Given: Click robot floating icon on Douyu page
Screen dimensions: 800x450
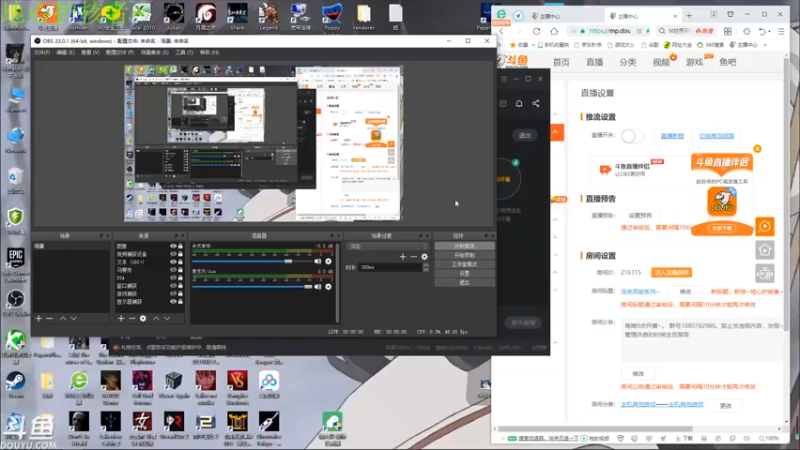Looking at the screenshot, I should click(x=765, y=273).
